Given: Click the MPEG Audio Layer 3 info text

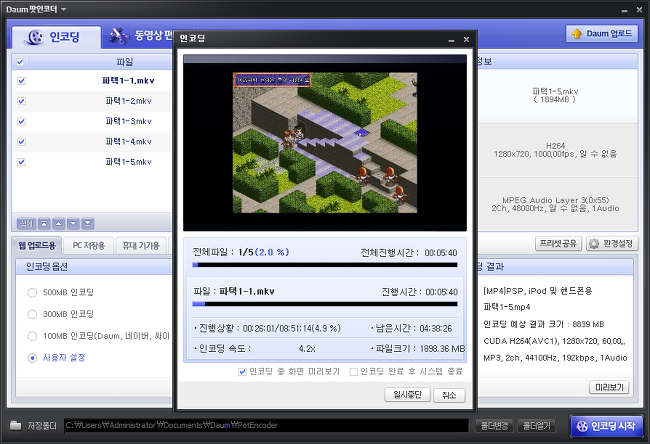Looking at the screenshot, I should pyautogui.click(x=555, y=204).
